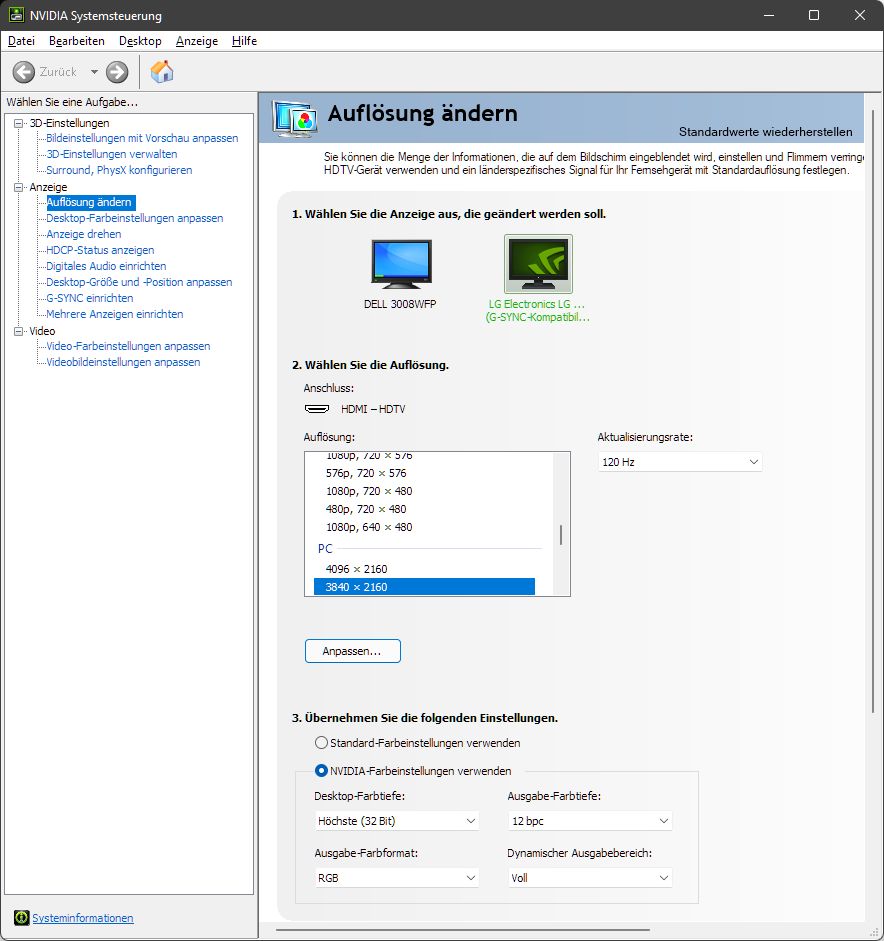Open the Ausgabe-Farbtiefe 12 bpc dropdown
Screen dimensions: 884x941
(x=590, y=820)
